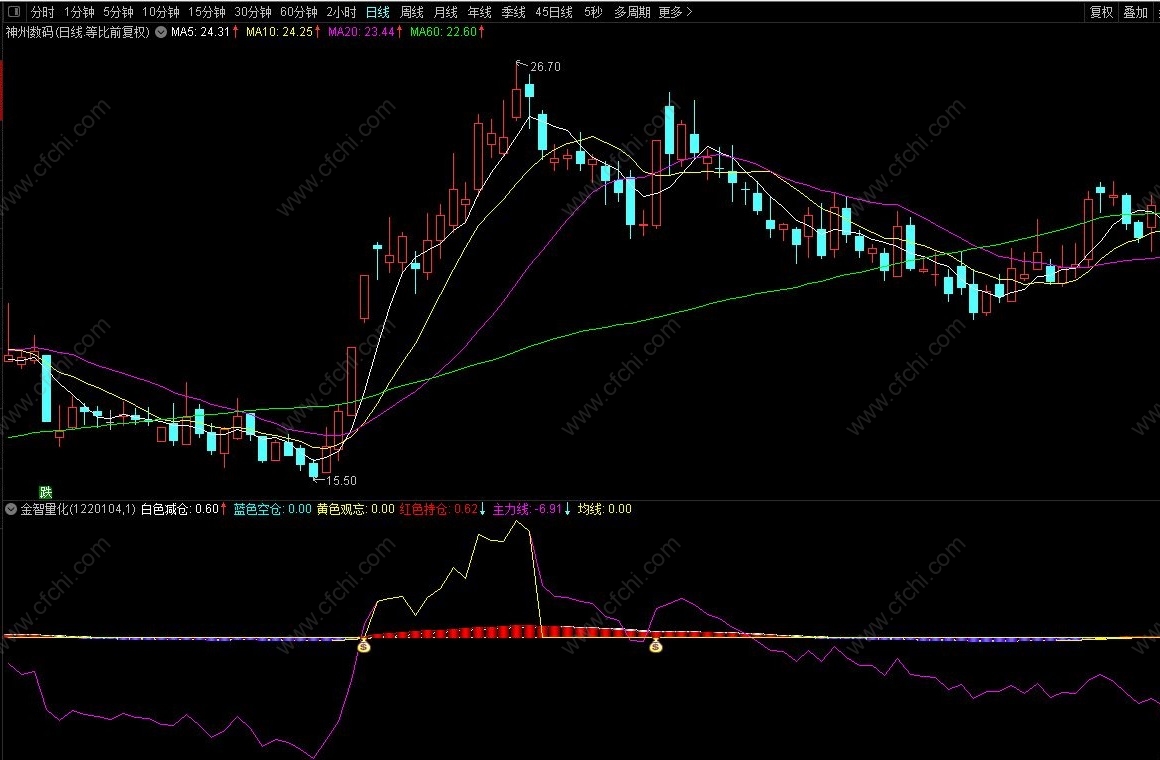This screenshot has width=1160, height=760.
Task: Click the MA5: 24.31 value label
Action: (204, 32)
